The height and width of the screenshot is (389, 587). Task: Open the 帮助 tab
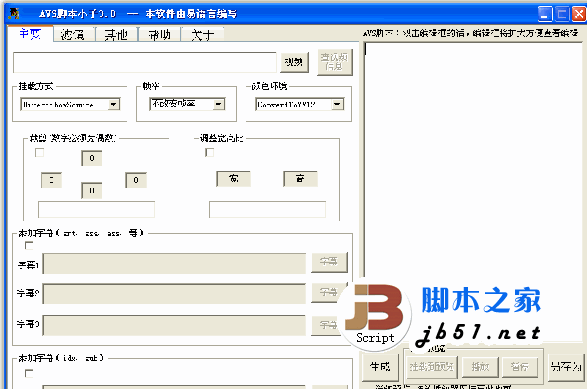pyautogui.click(x=159, y=35)
